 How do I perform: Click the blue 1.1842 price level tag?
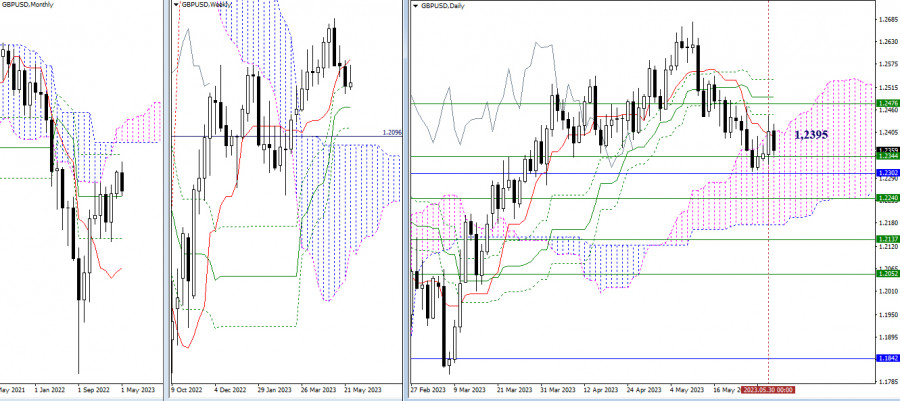tap(887, 359)
